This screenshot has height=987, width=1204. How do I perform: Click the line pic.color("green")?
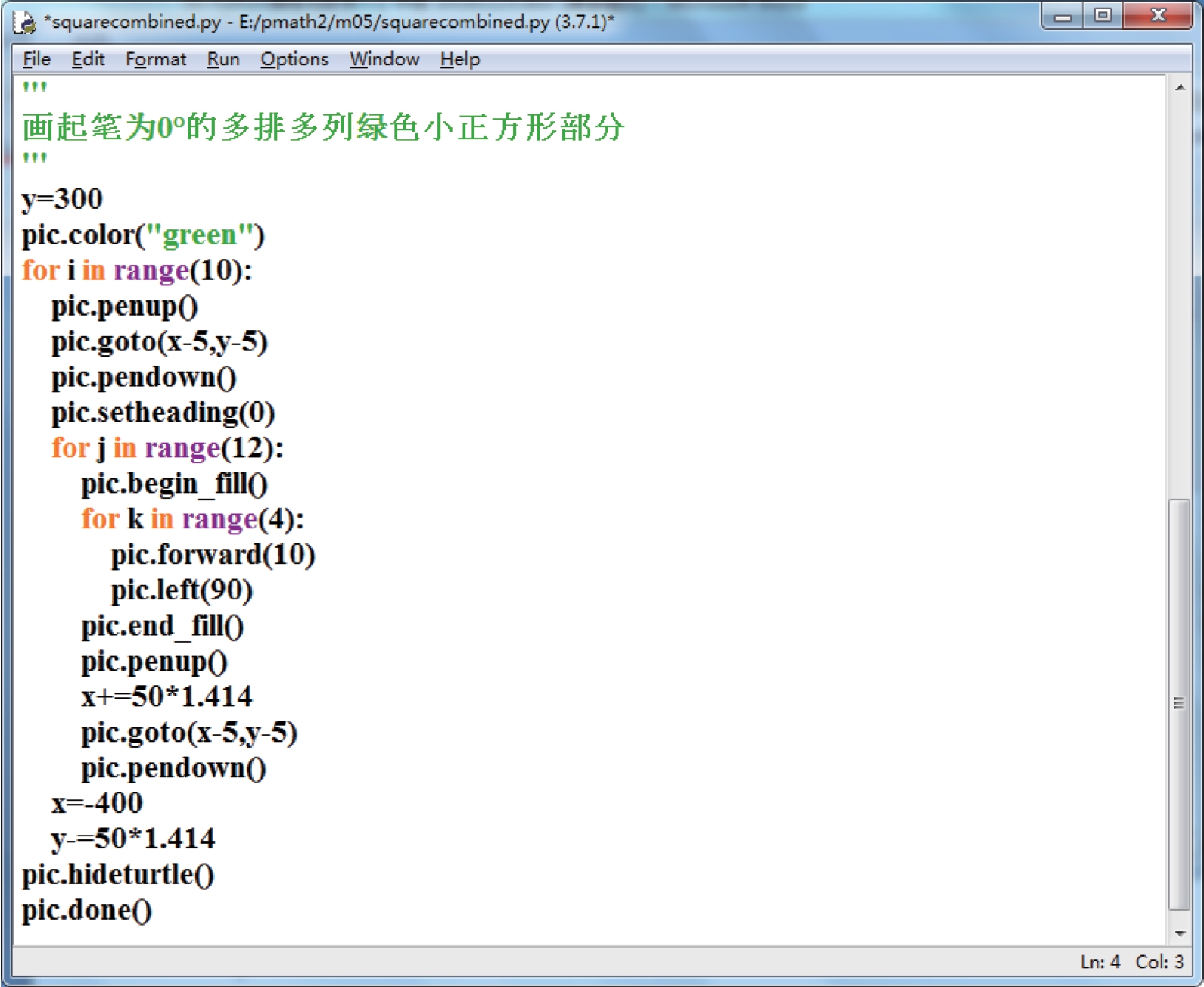[x=143, y=235]
